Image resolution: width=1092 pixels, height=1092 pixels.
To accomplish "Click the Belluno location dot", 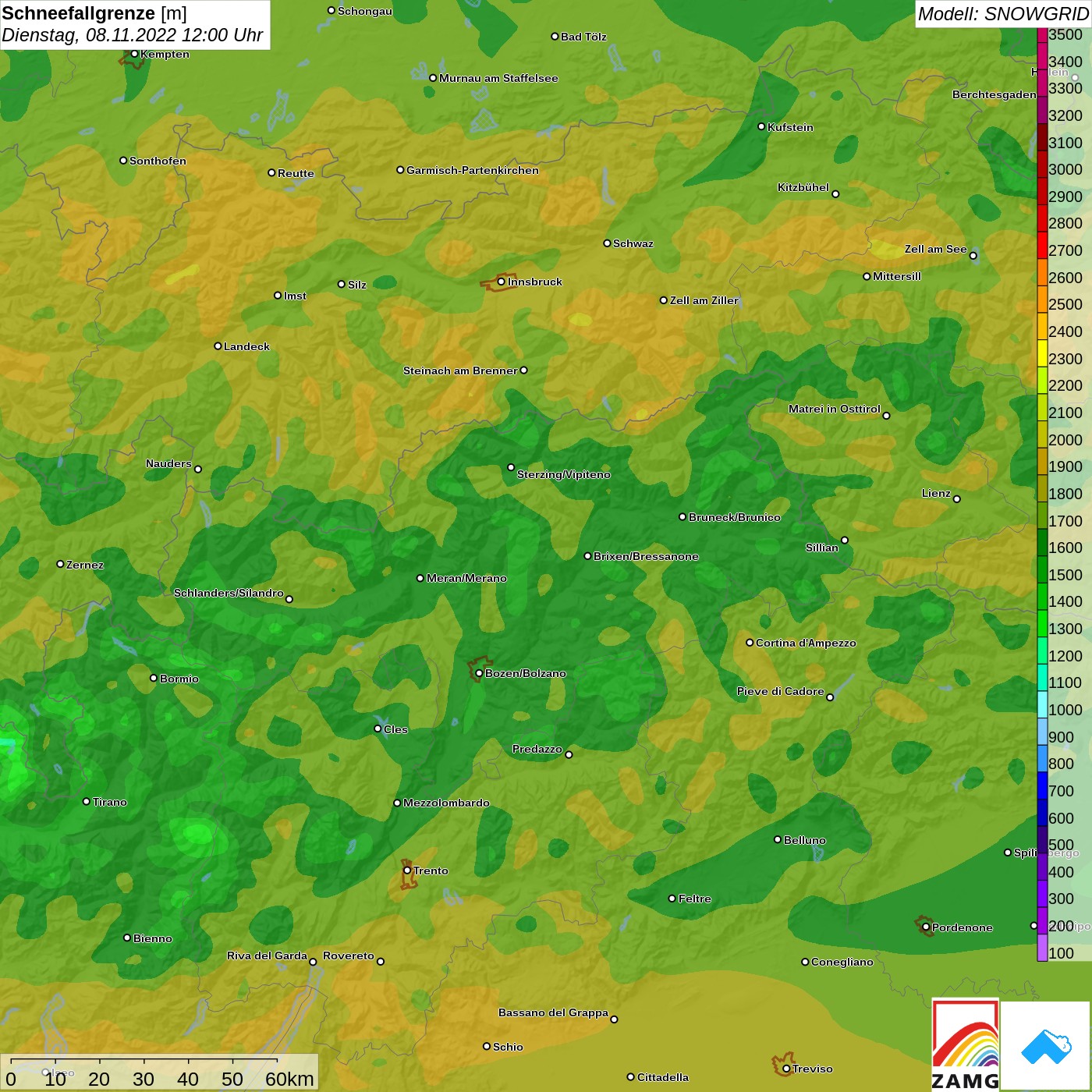I will [x=777, y=839].
